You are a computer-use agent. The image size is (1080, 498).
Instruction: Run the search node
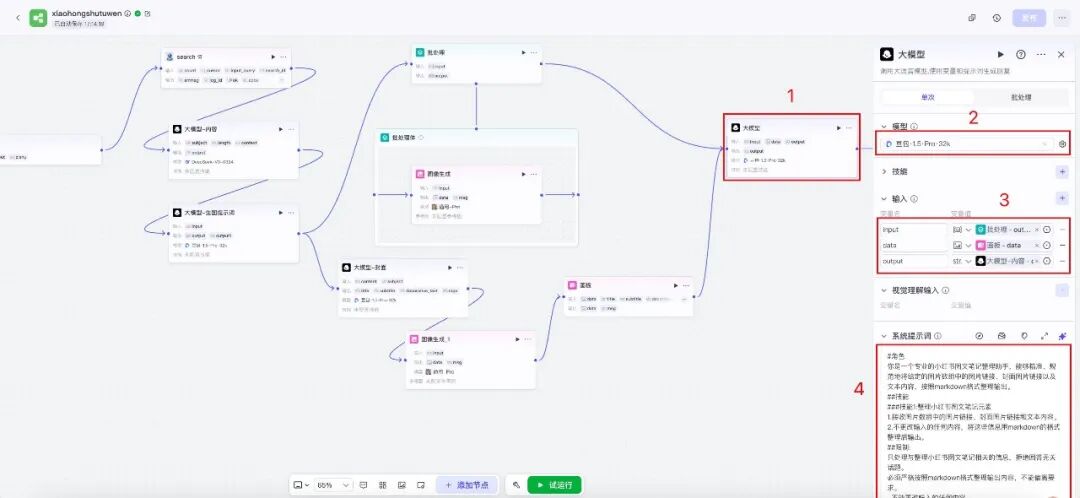273,57
